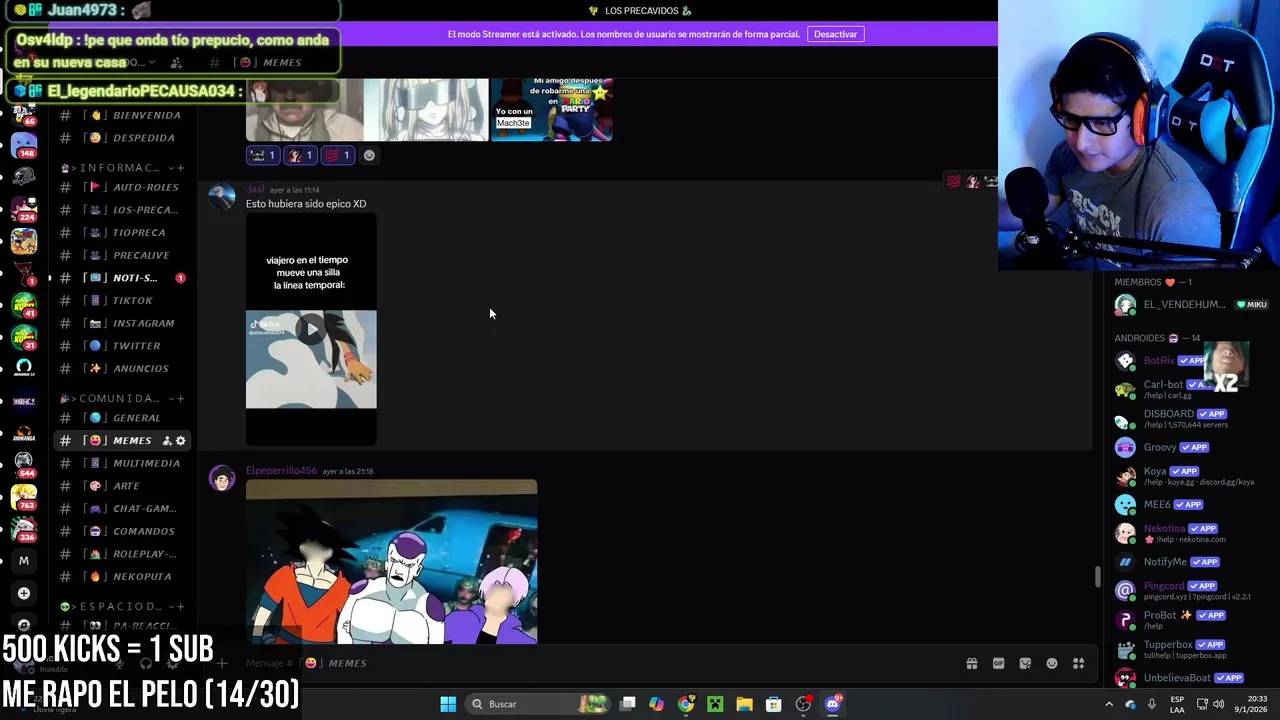Open Copilot from taskbar

(x=656, y=704)
